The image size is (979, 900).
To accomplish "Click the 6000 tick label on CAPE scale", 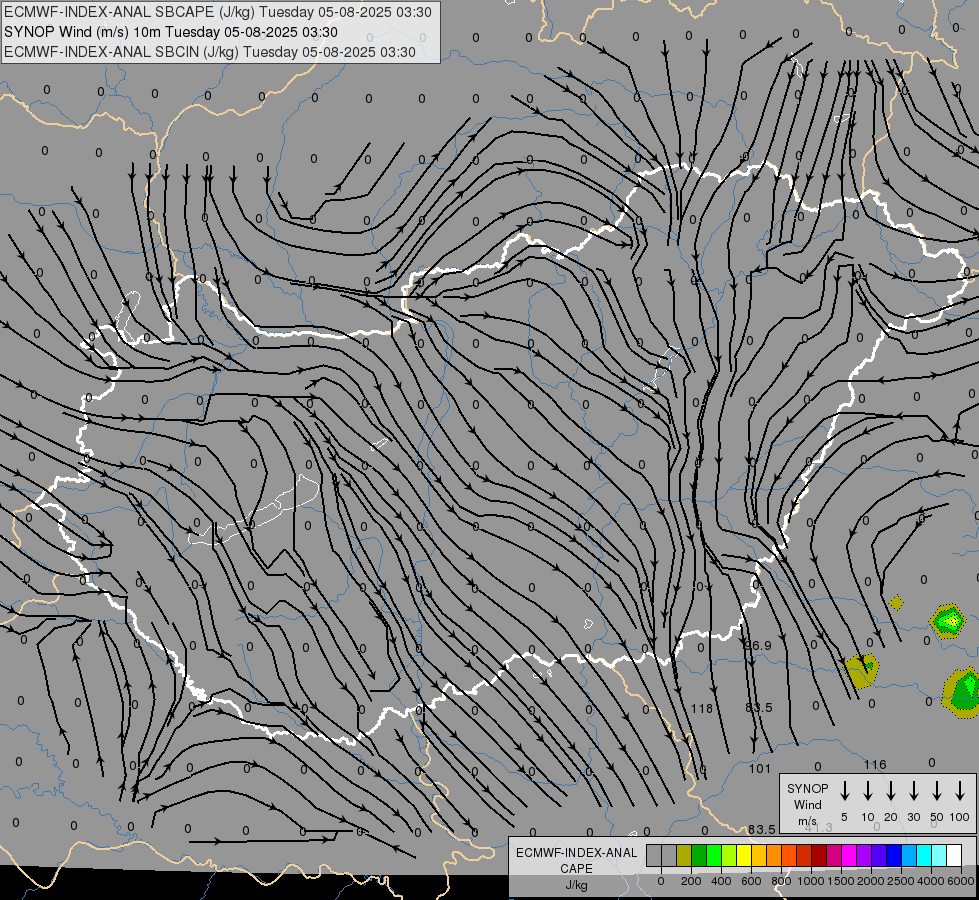I will pyautogui.click(x=961, y=881).
